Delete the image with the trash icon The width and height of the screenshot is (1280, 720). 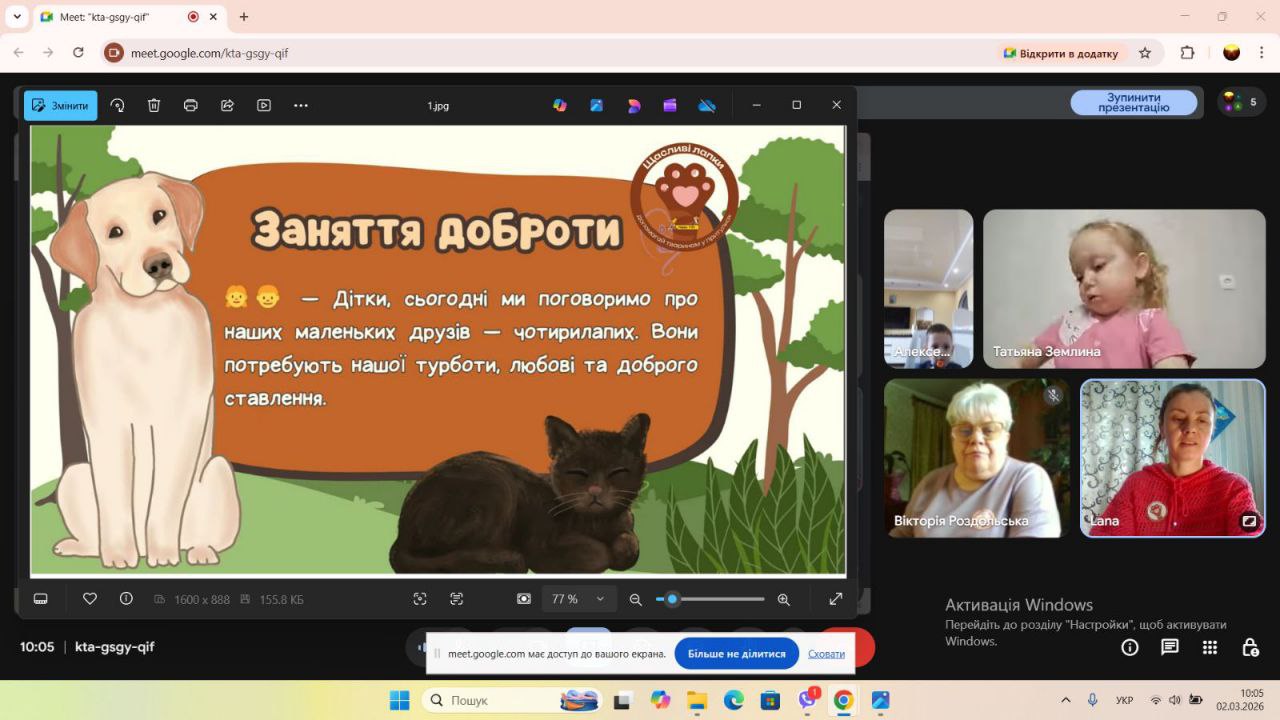click(154, 105)
